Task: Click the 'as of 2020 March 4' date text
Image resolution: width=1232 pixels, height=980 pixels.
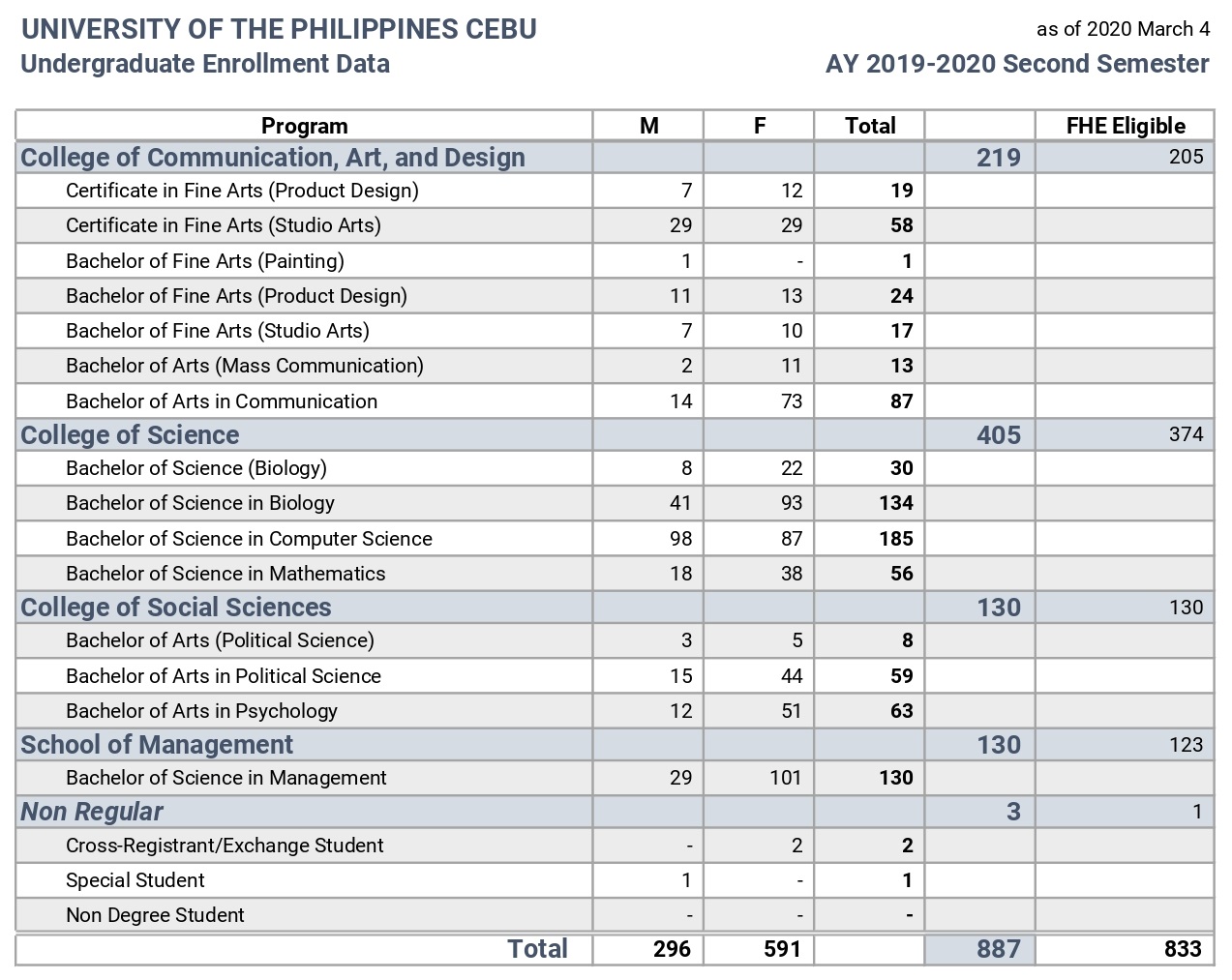Action: pos(1123,29)
